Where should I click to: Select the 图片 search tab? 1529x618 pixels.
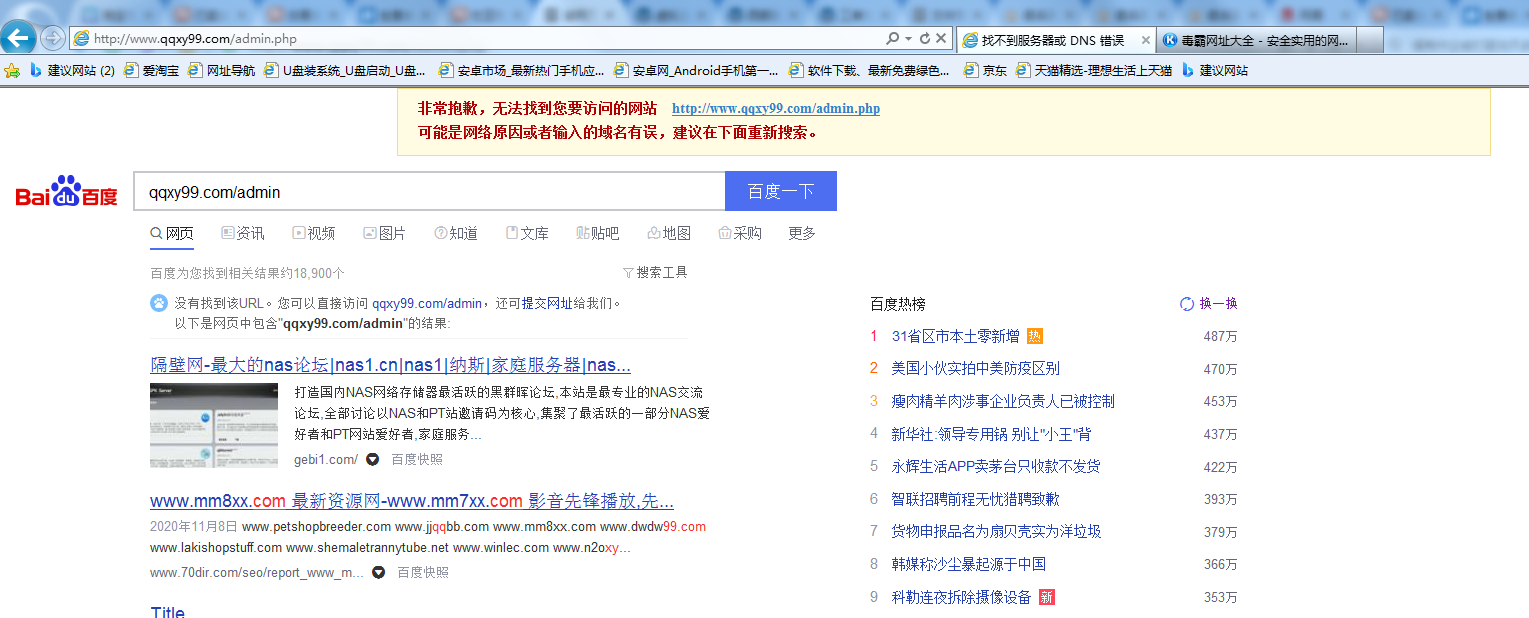[384, 233]
